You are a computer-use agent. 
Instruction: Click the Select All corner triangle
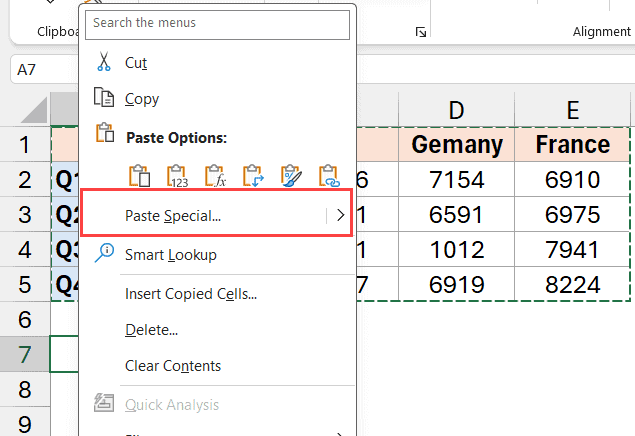pyautogui.click(x=34, y=109)
